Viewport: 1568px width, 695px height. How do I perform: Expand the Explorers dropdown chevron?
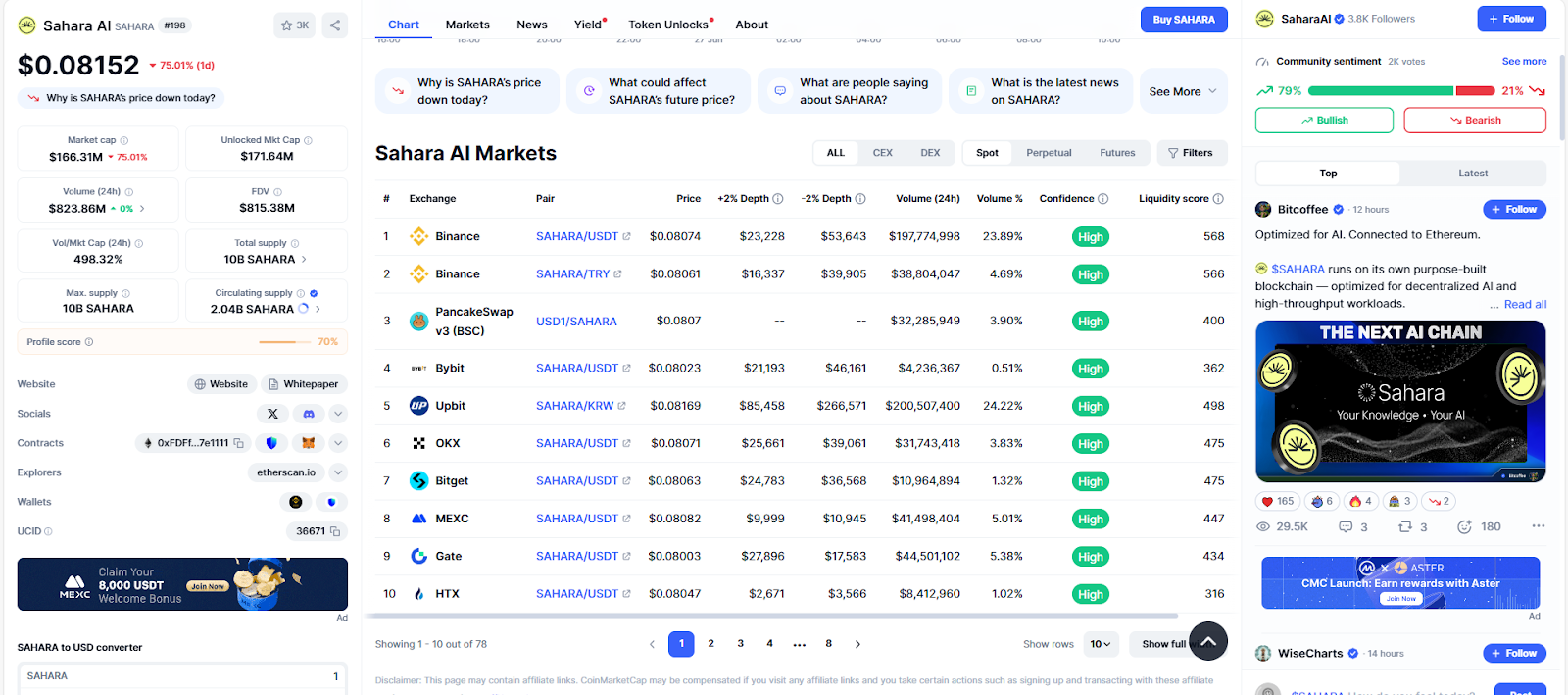[x=338, y=472]
